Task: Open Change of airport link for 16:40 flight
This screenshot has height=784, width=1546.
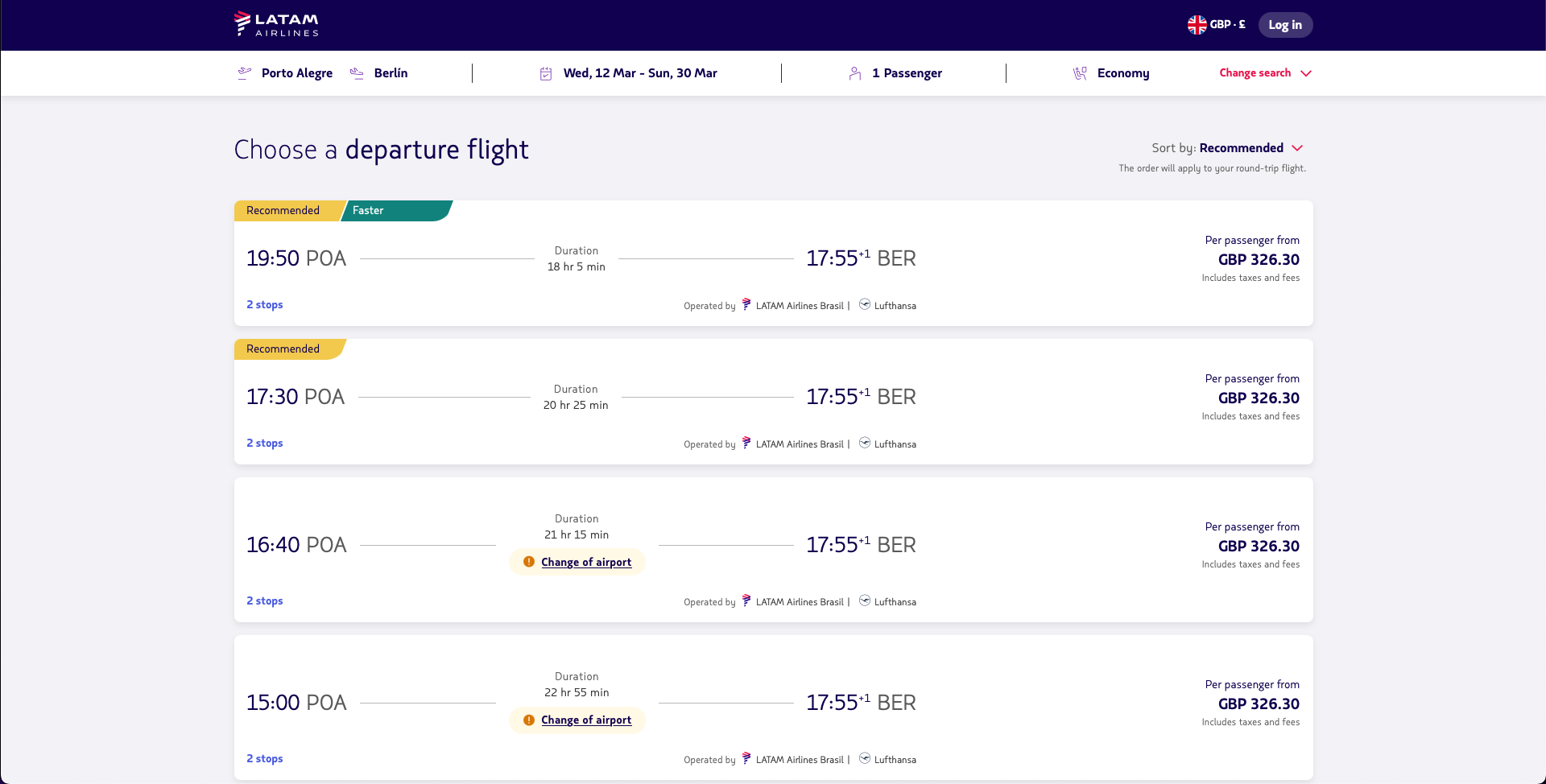Action: (586, 562)
